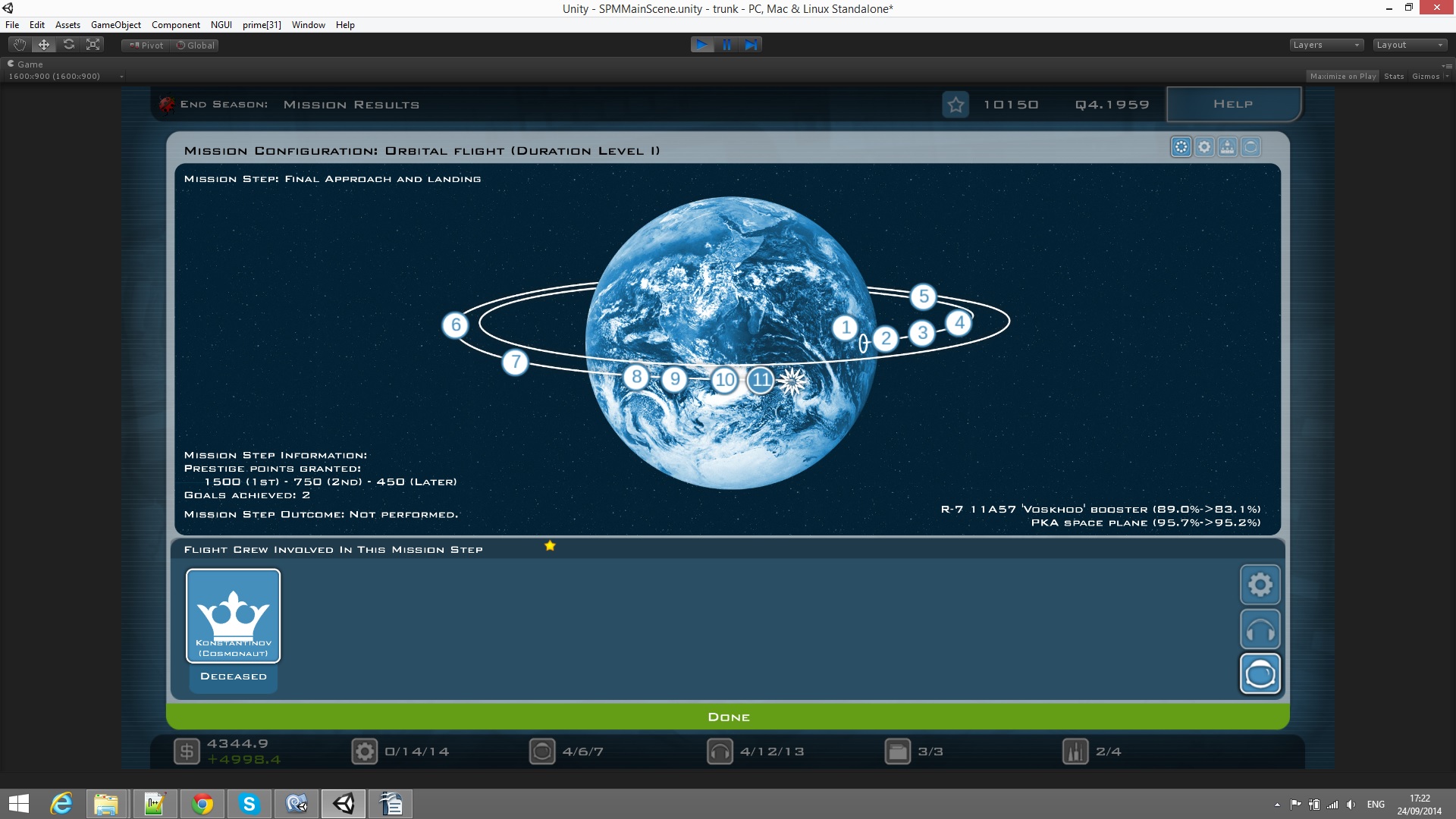1456x819 pixels.
Task: Open the GameObject menu
Action: pos(115,24)
